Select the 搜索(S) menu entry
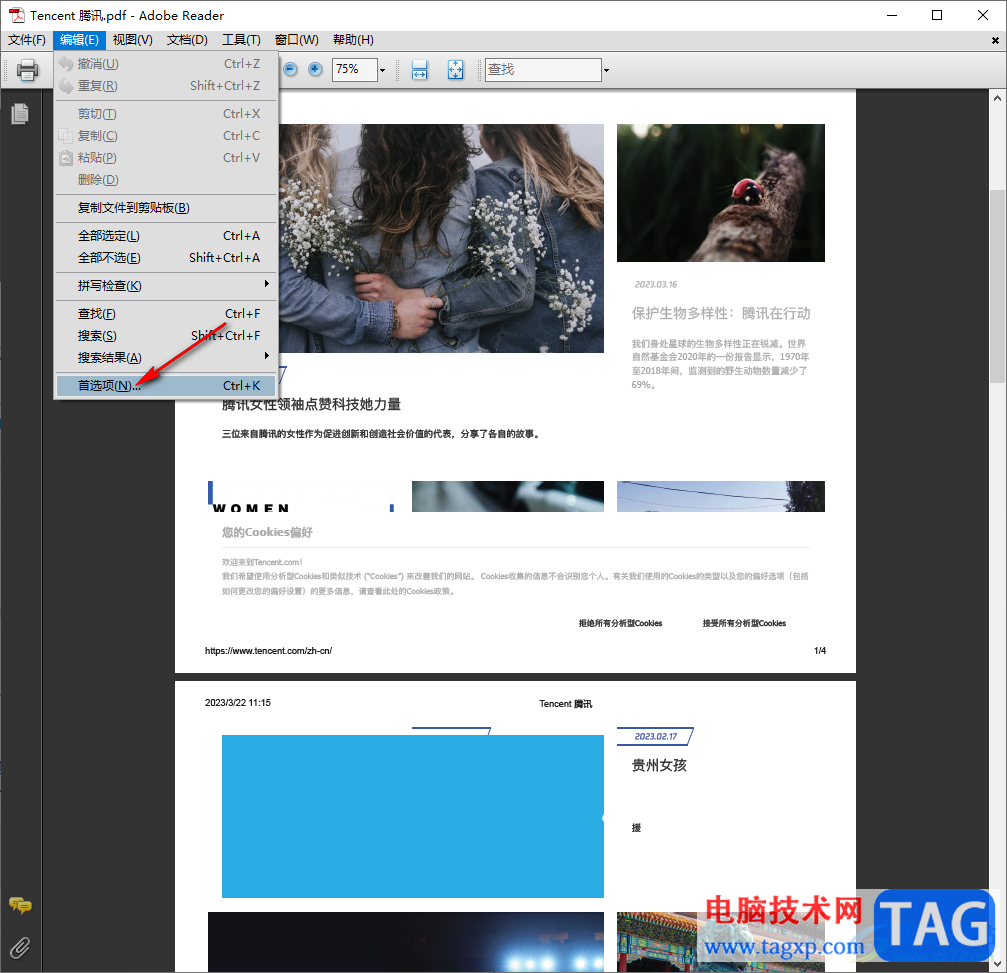 pos(166,335)
